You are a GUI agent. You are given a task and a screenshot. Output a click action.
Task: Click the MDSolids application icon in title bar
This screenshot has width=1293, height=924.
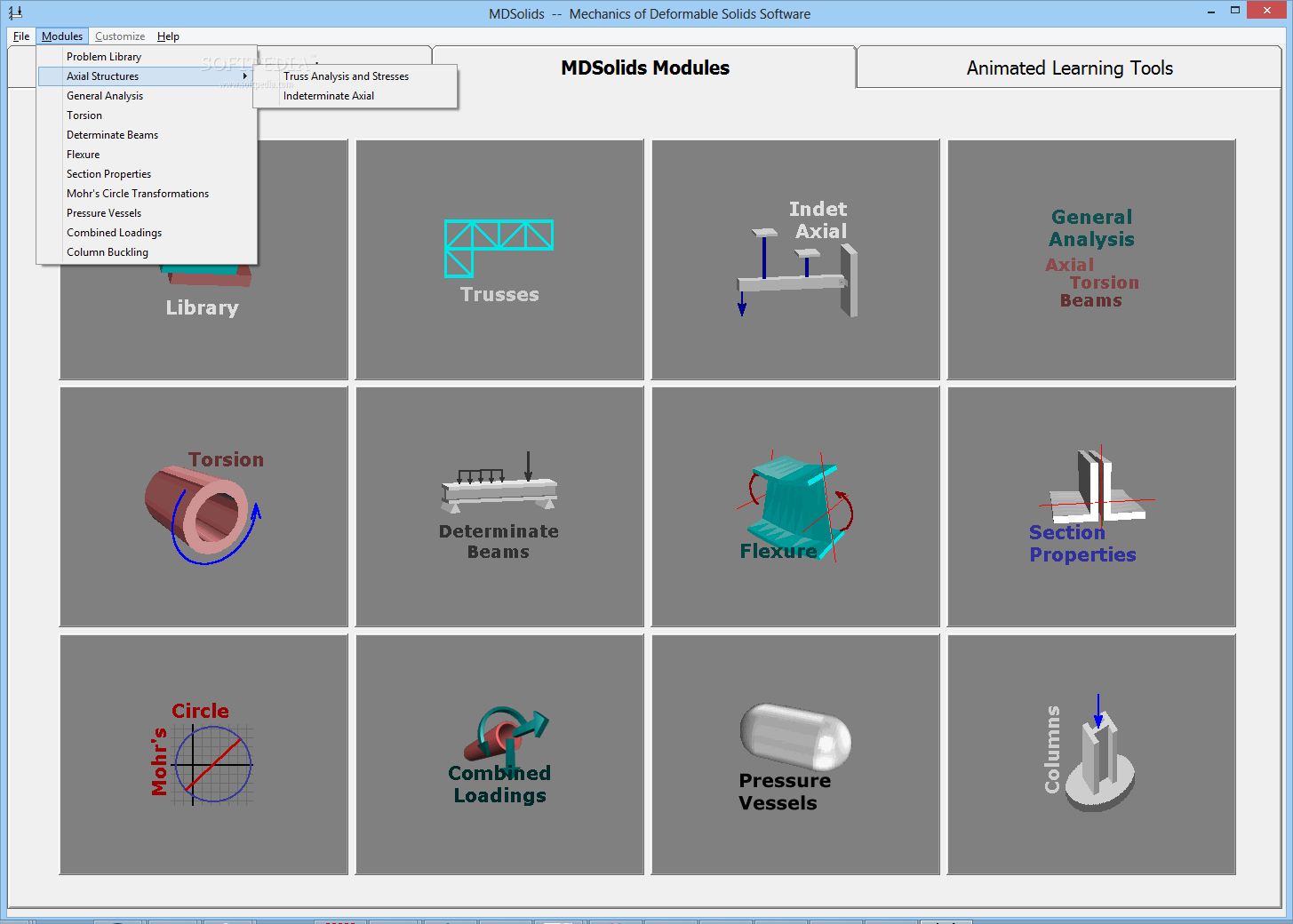pyautogui.click(x=14, y=13)
